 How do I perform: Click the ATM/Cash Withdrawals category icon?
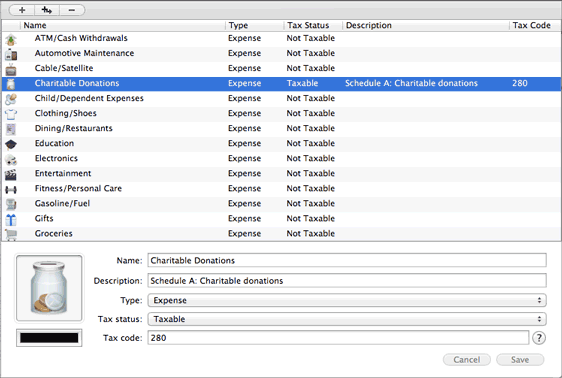[x=11, y=39]
